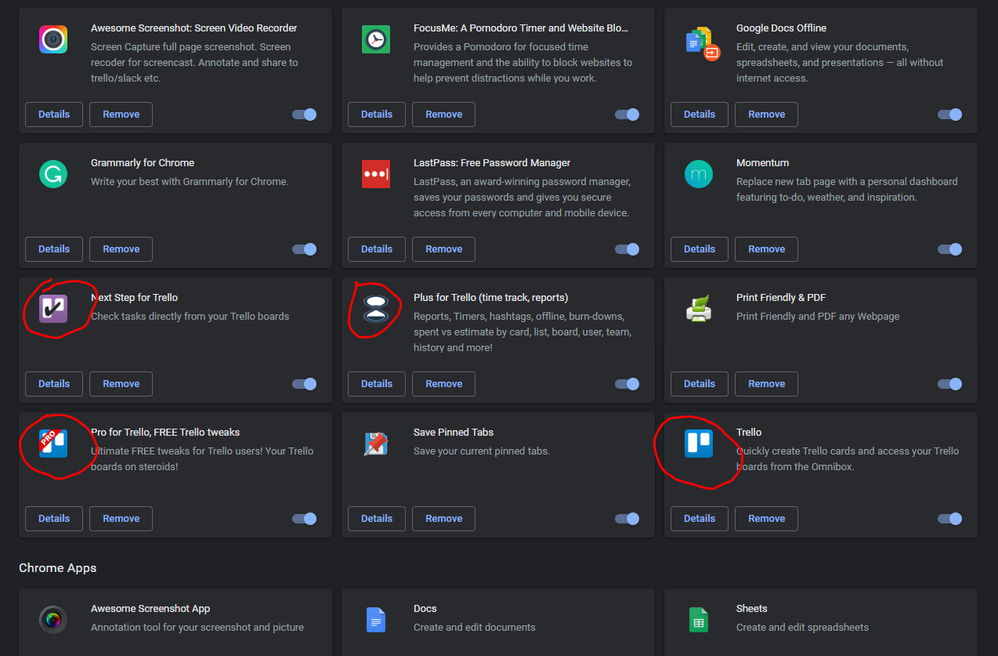The height and width of the screenshot is (656, 998).
Task: Remove the FocusMe extension
Action: pyautogui.click(x=444, y=115)
